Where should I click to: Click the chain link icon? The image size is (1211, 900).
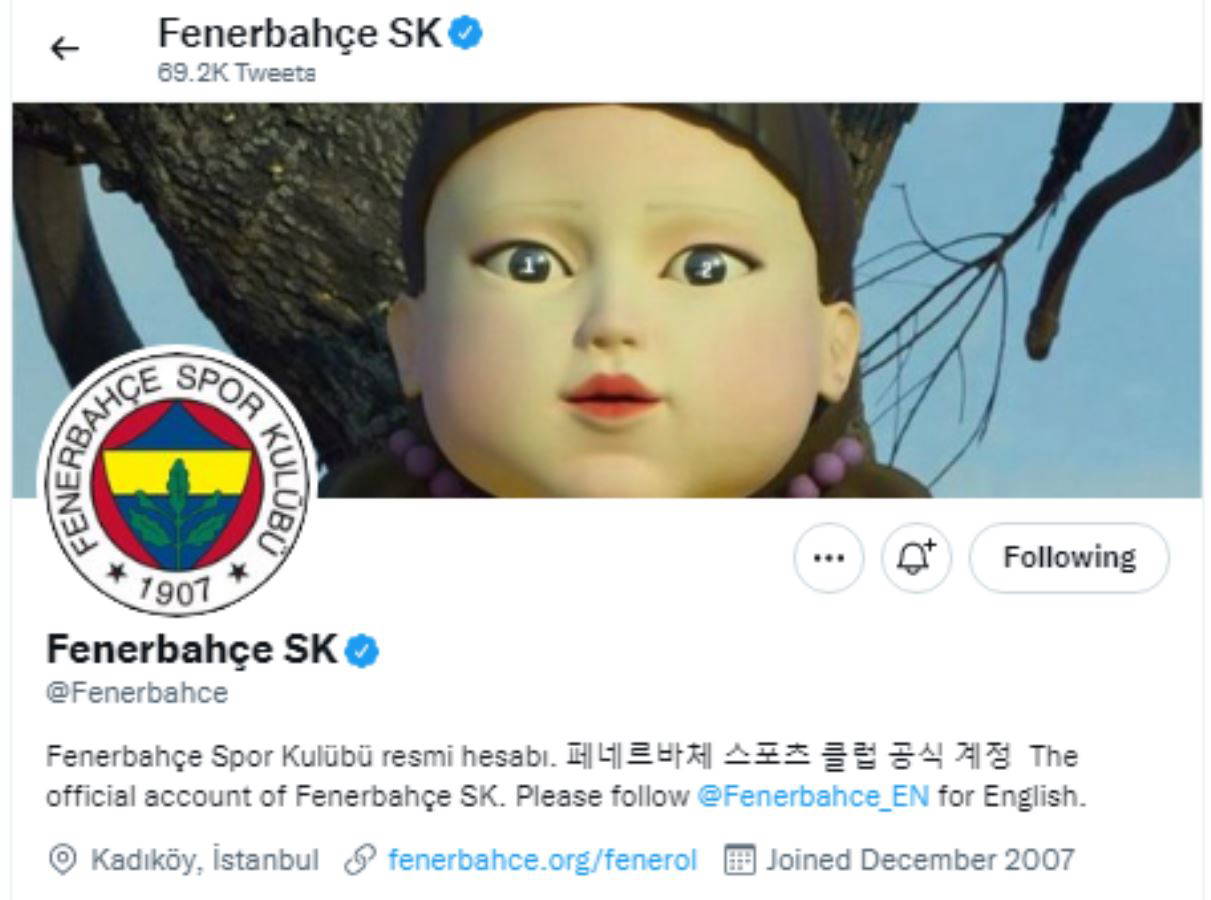pyautogui.click(x=359, y=860)
